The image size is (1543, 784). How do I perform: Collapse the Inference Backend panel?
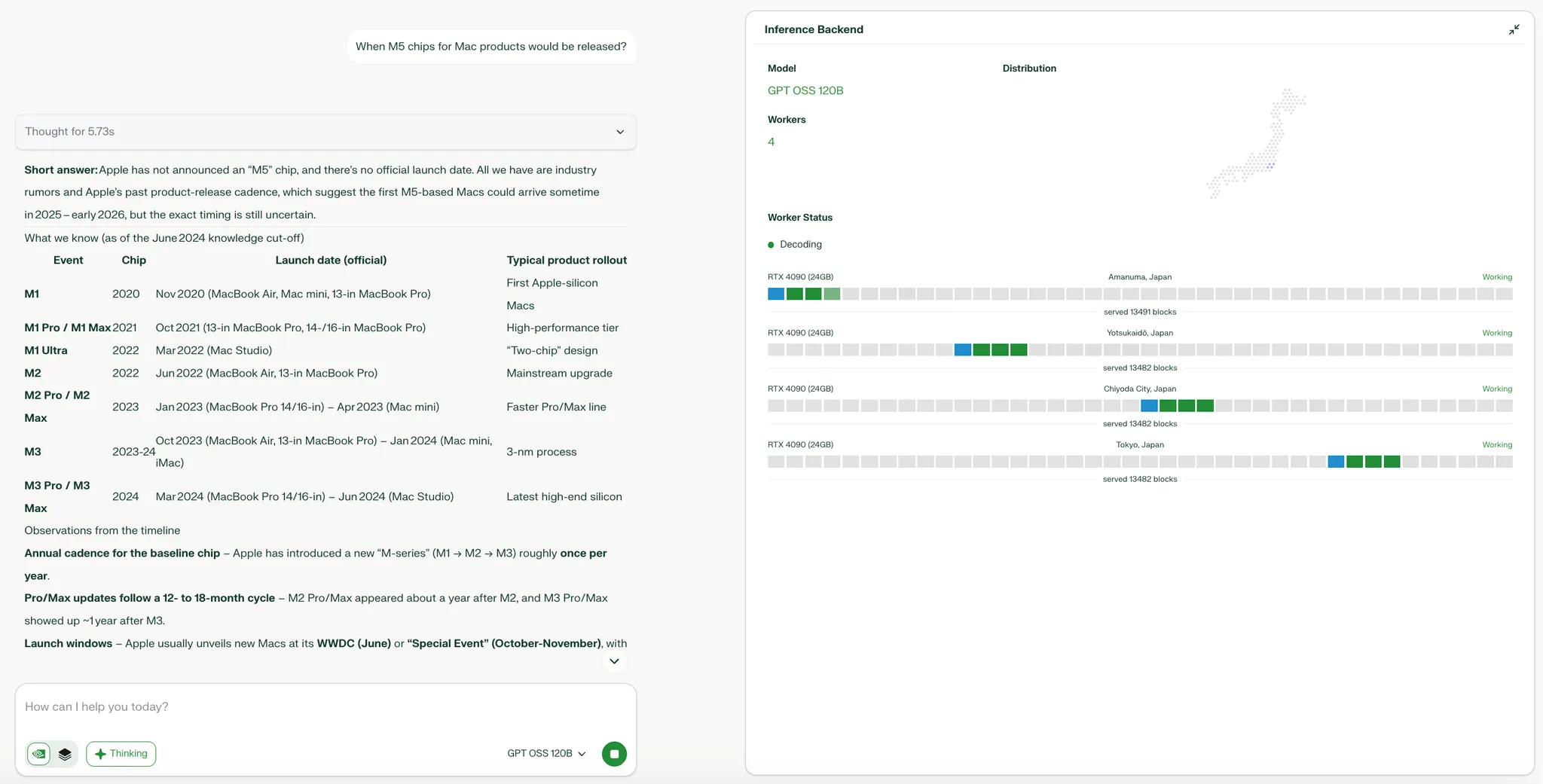1514,29
